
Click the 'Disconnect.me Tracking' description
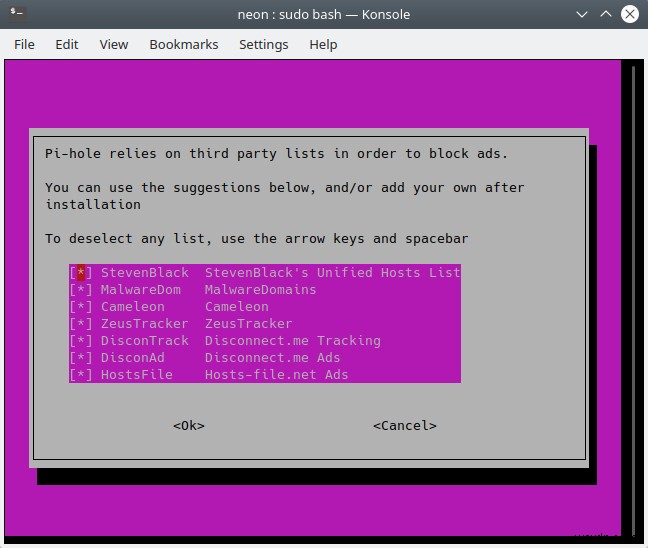pyautogui.click(x=293, y=341)
